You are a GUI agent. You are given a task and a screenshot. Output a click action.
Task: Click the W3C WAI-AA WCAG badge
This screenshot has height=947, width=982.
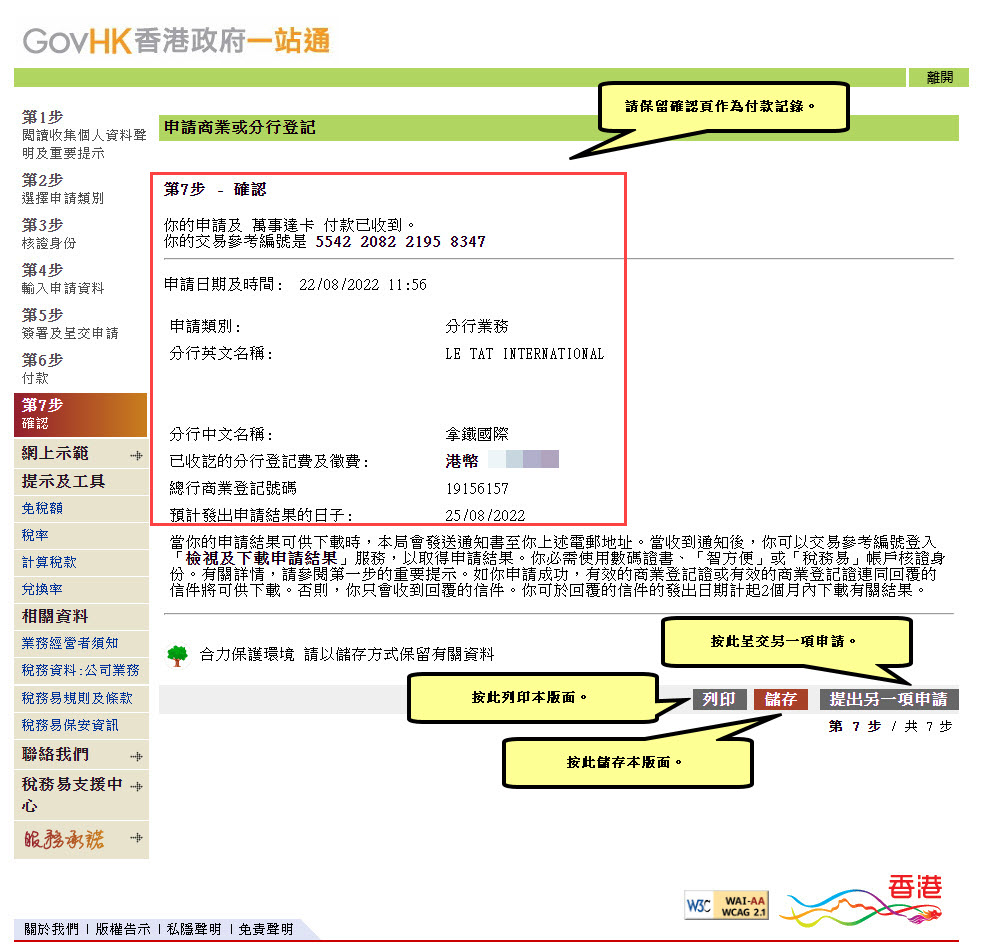pyautogui.click(x=726, y=904)
